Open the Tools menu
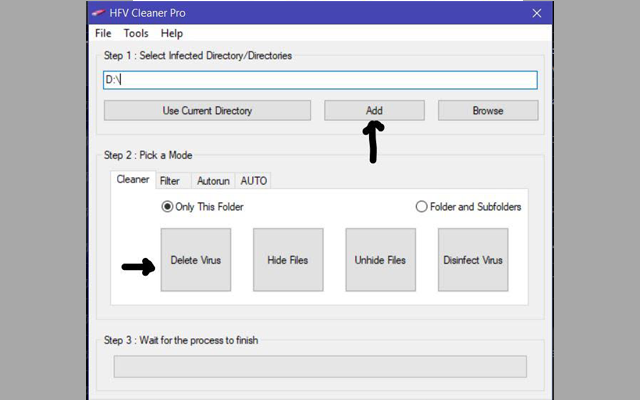 click(x=136, y=33)
